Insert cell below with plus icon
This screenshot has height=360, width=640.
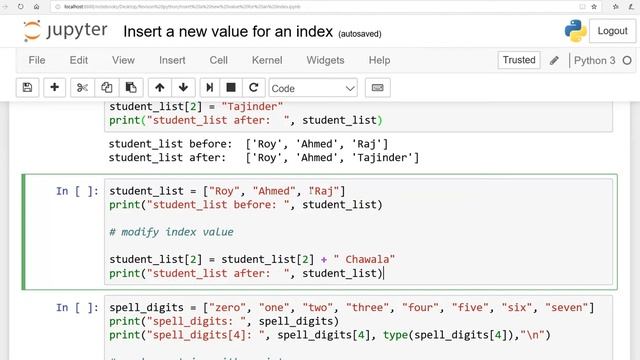(54, 88)
